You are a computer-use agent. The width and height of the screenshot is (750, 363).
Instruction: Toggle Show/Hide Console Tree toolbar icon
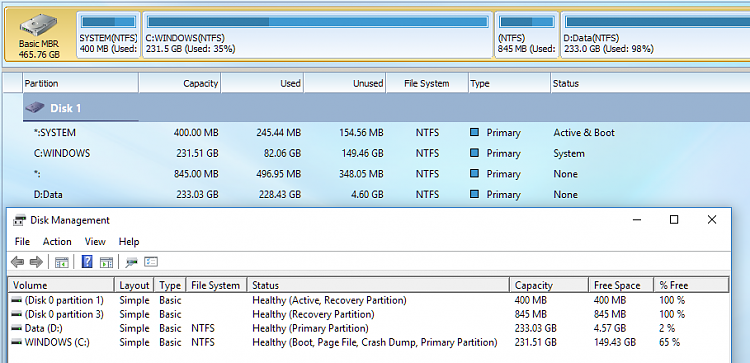coord(62,262)
